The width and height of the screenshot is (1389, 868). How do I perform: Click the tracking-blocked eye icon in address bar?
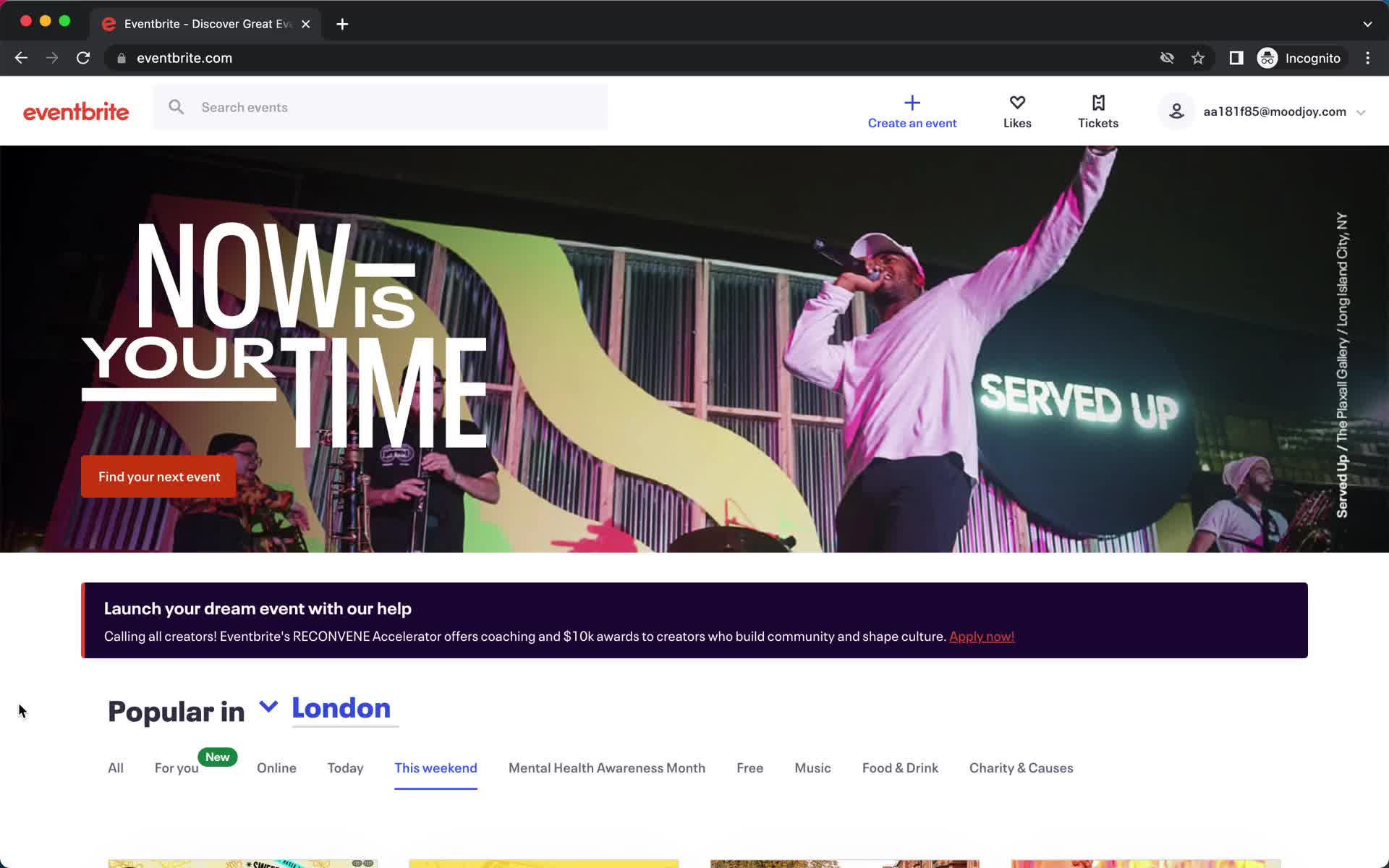coord(1167,58)
